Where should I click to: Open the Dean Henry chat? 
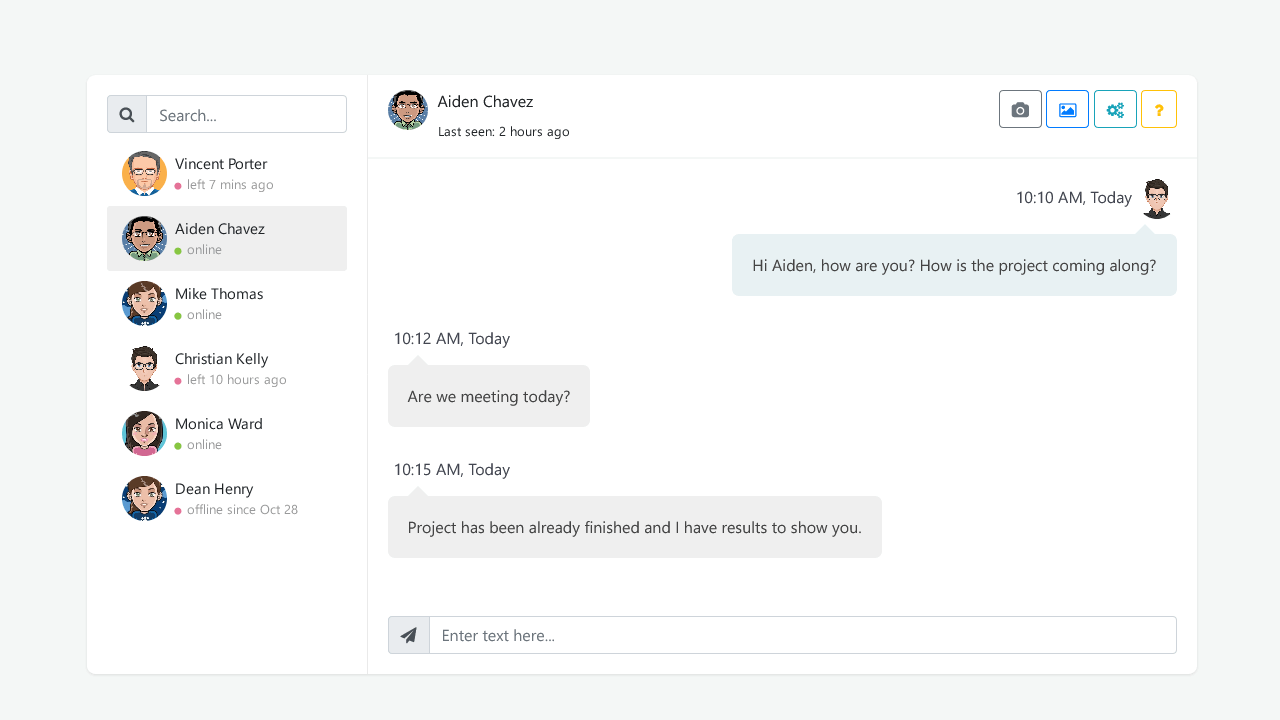[227, 497]
